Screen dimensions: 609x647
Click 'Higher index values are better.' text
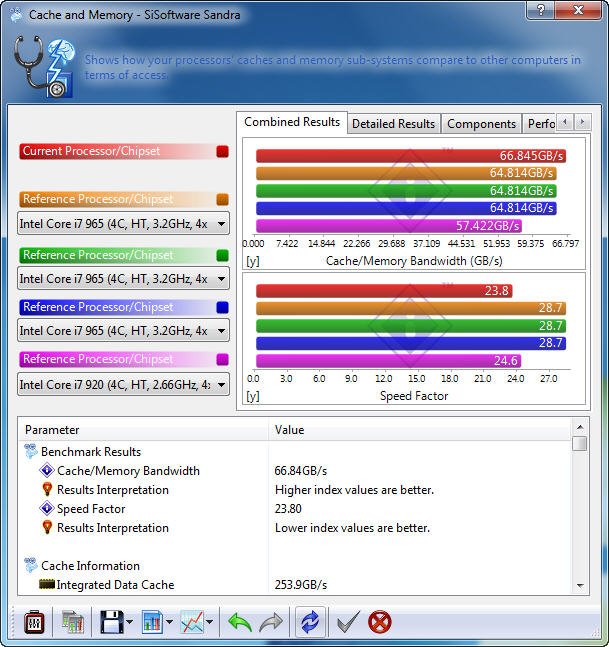pos(354,490)
